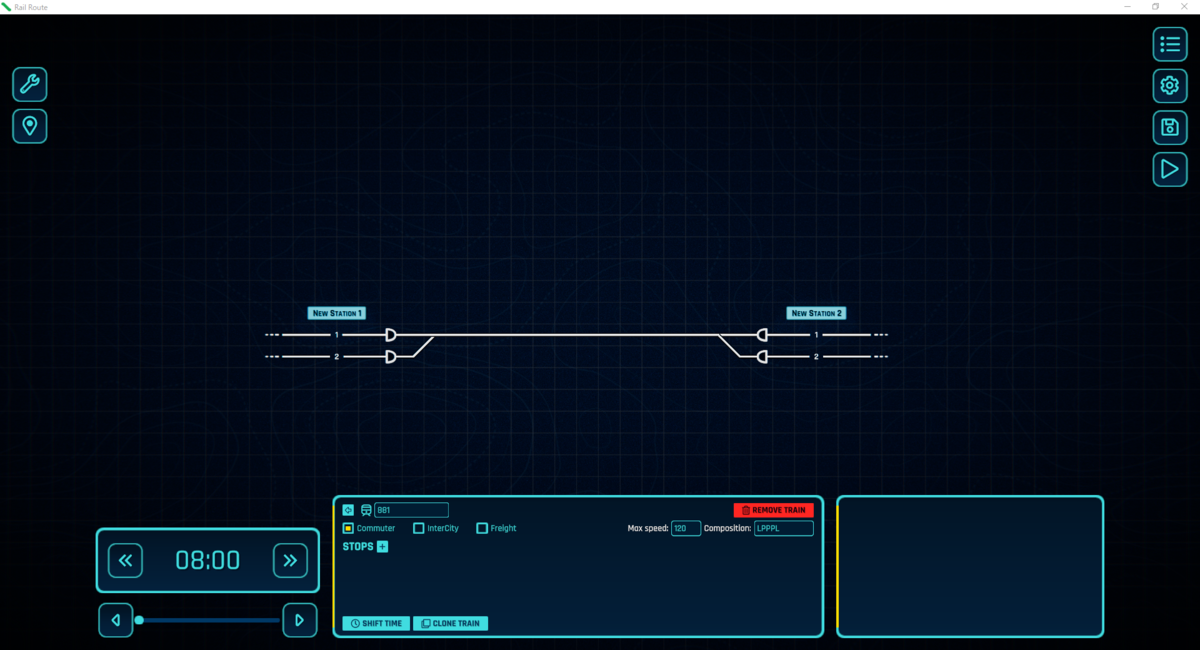
Task: Select the New Station 2 label
Action: coord(816,313)
